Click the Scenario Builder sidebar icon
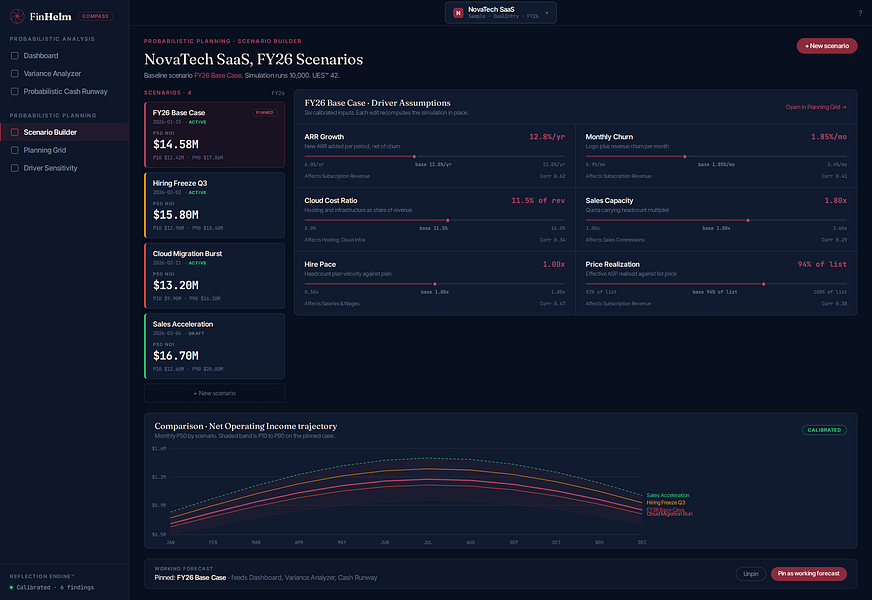Viewport: 872px width, 600px height. coord(14,132)
